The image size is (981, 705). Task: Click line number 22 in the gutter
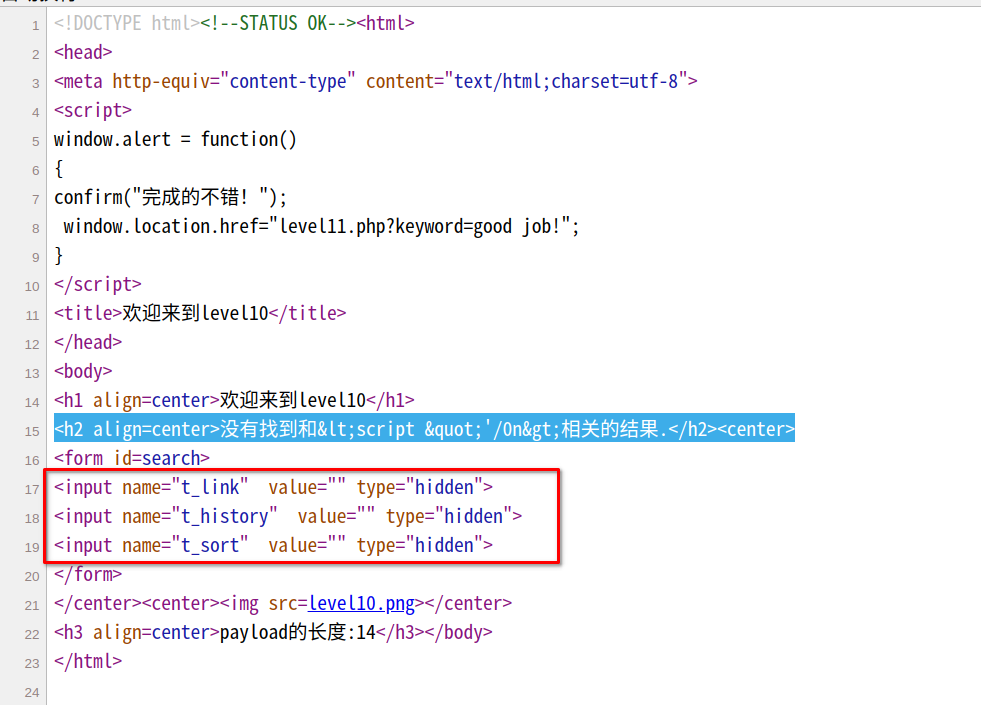[x=32, y=635]
